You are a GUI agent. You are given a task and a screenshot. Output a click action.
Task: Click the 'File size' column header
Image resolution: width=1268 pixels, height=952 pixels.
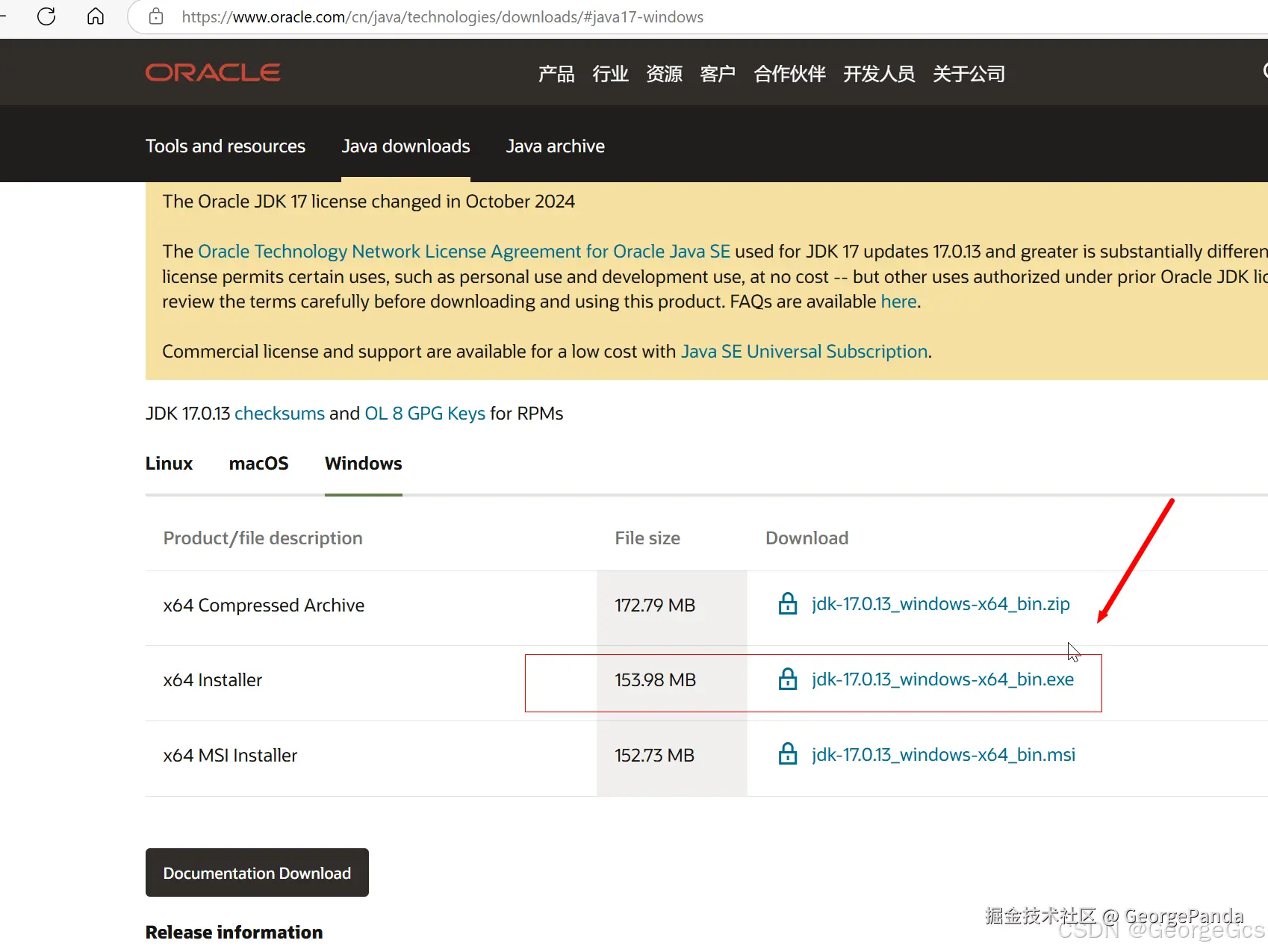point(647,538)
